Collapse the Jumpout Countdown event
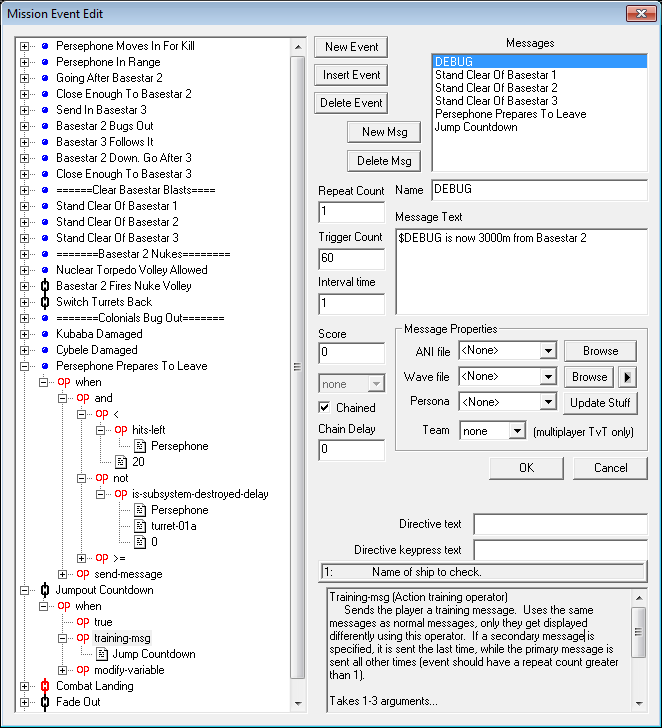Screen dimensions: 662x728 24,590
